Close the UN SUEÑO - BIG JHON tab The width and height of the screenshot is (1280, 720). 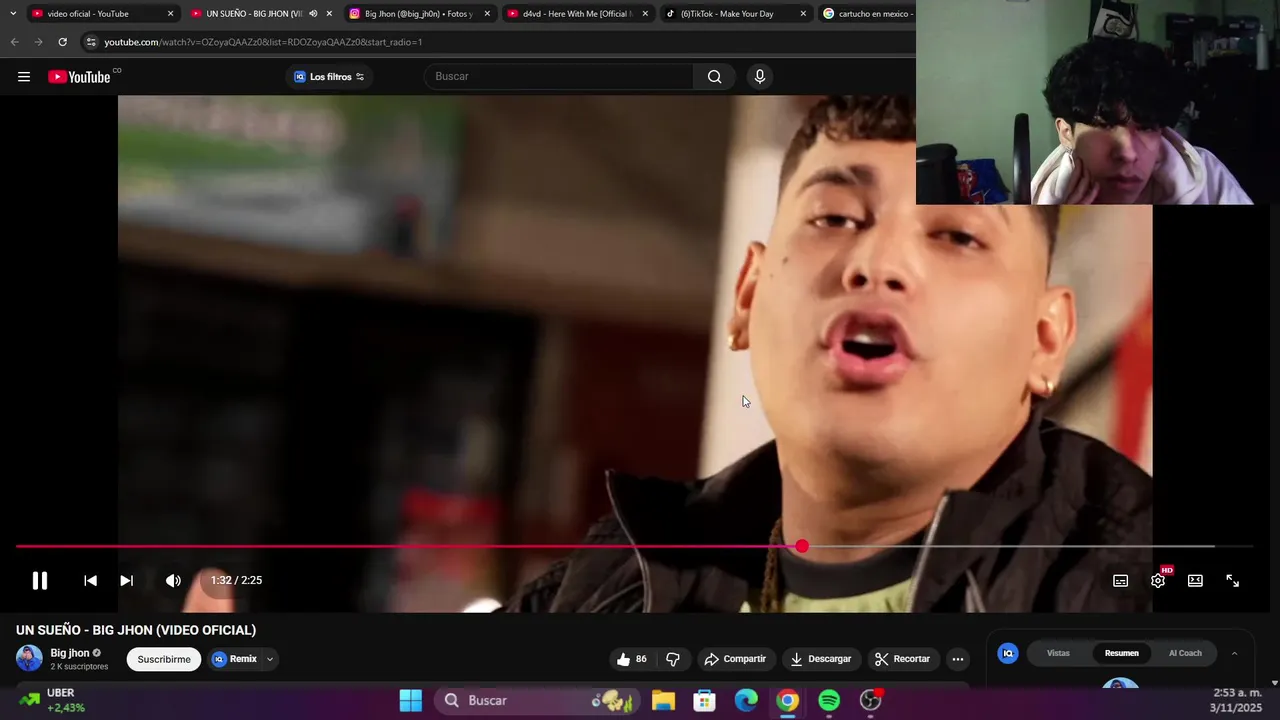(x=329, y=14)
